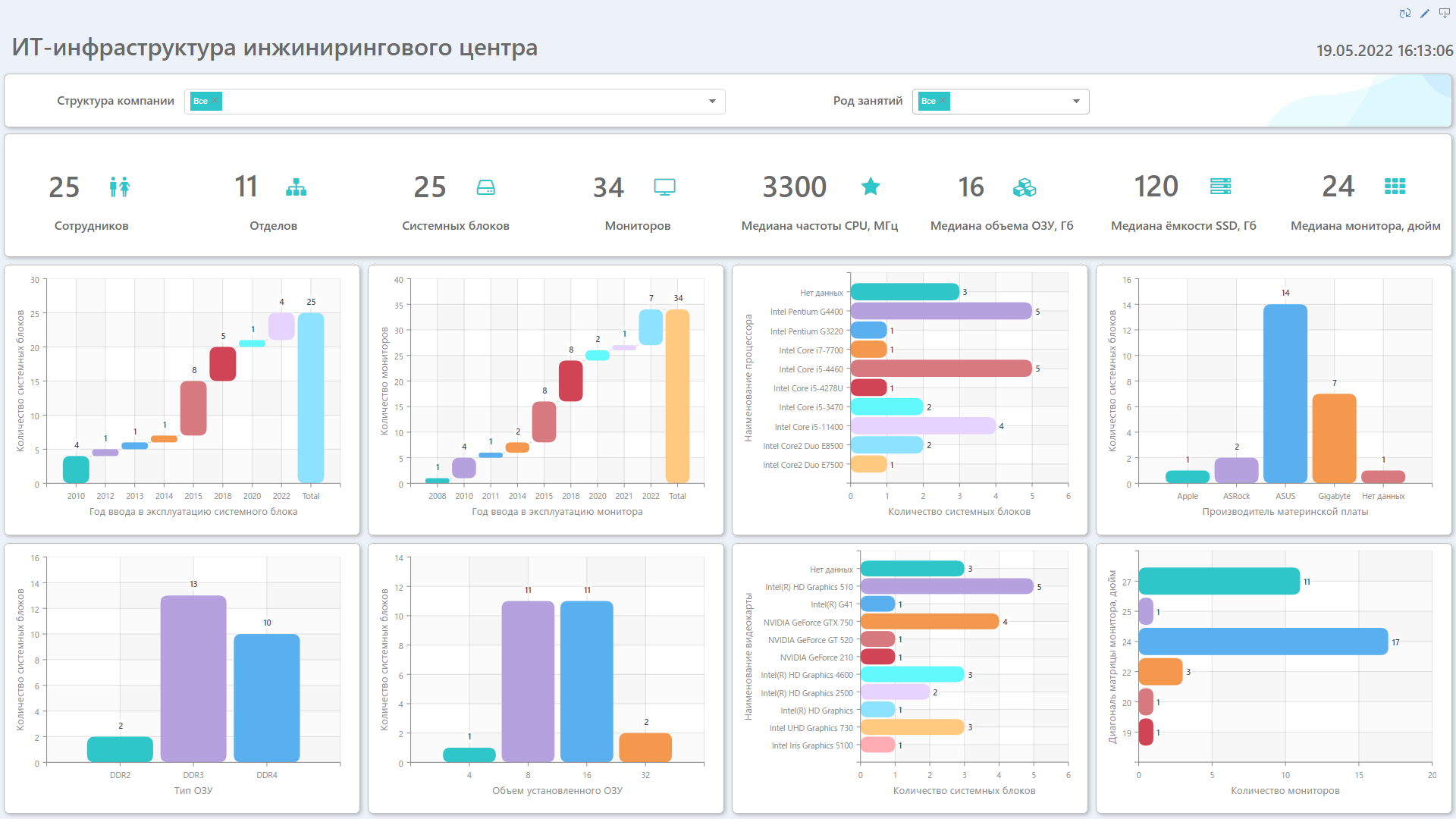Image resolution: width=1456 pixels, height=819 pixels.
Task: Click Intel Pentium G4400 processor bar
Action: pos(940,311)
